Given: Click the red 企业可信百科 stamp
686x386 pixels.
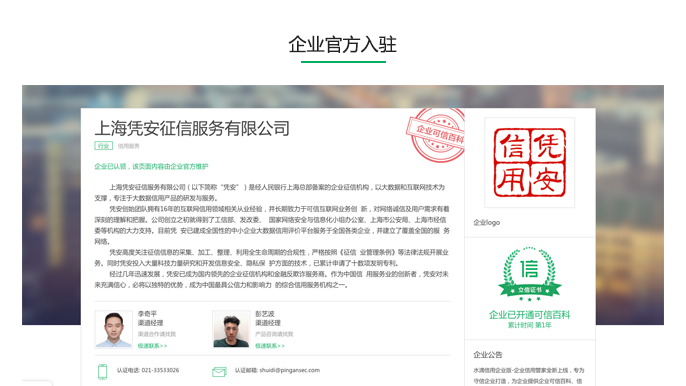Looking at the screenshot, I should pyautogui.click(x=436, y=135).
